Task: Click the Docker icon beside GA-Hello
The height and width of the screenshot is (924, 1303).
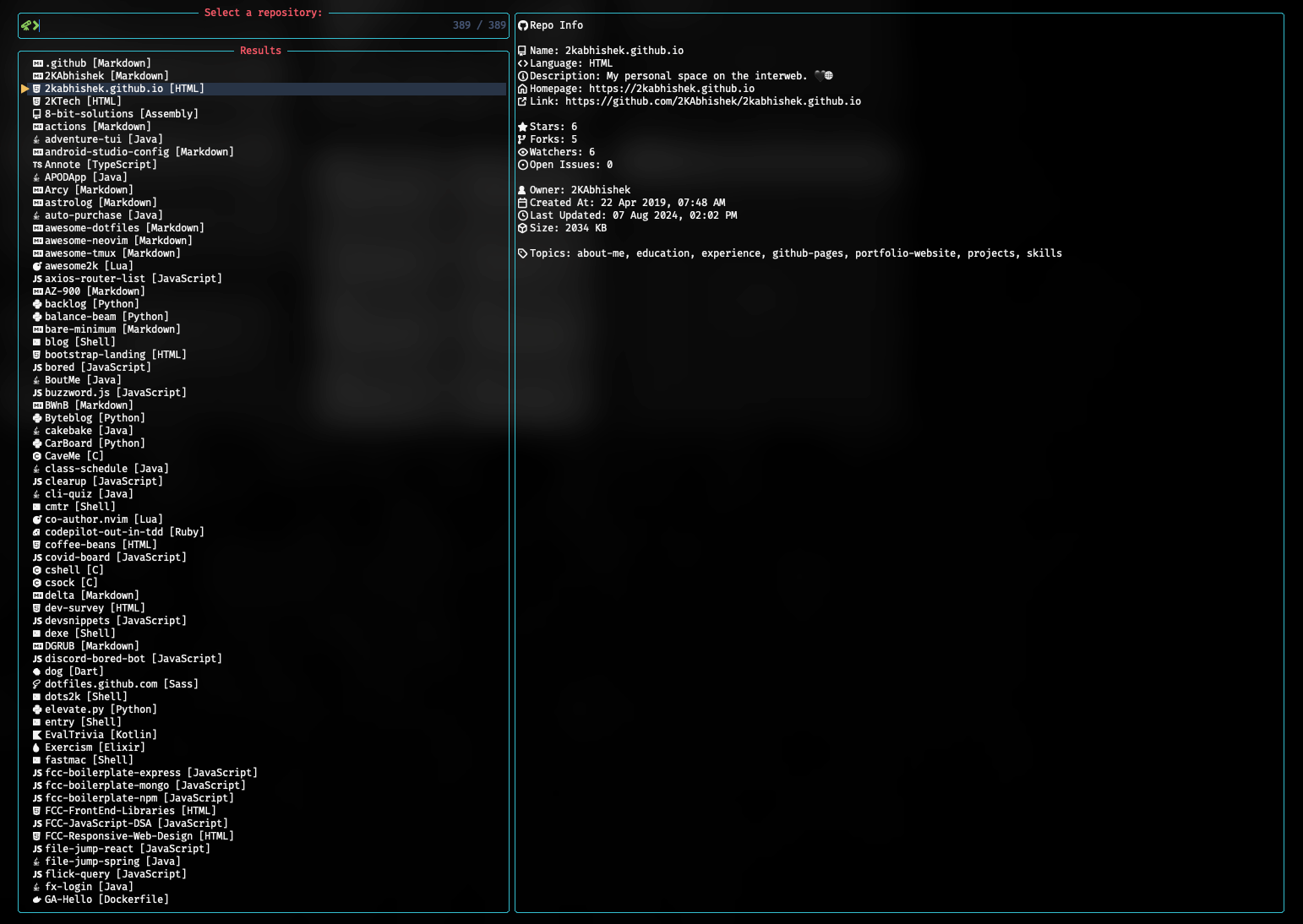Action: point(37,900)
